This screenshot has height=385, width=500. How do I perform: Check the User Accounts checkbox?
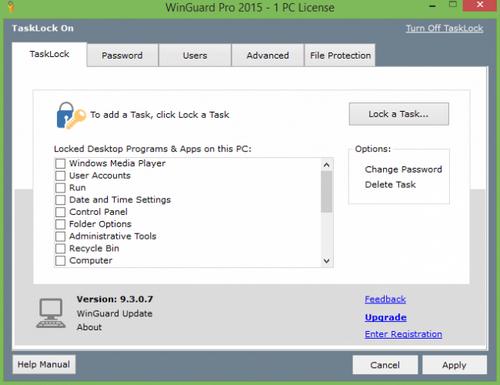[x=60, y=176]
